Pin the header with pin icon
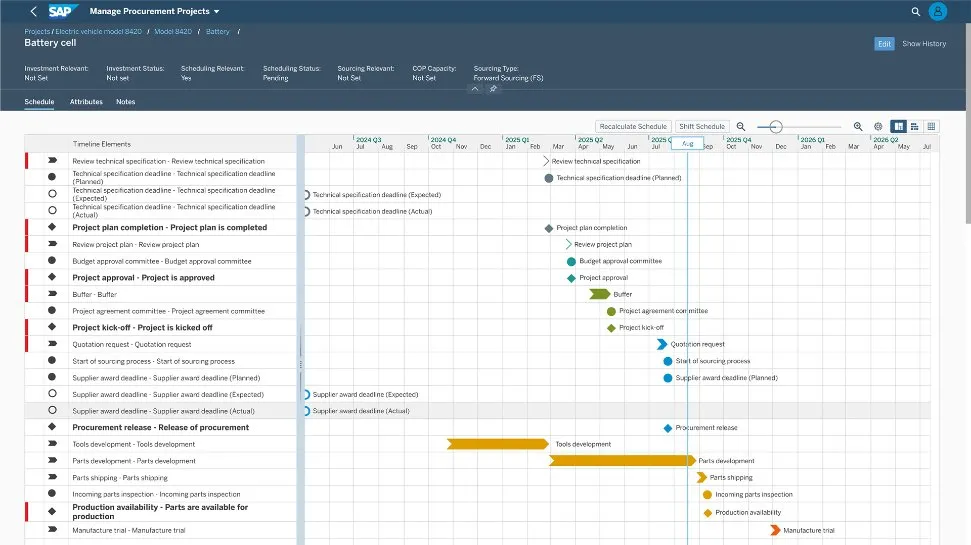 (x=492, y=89)
